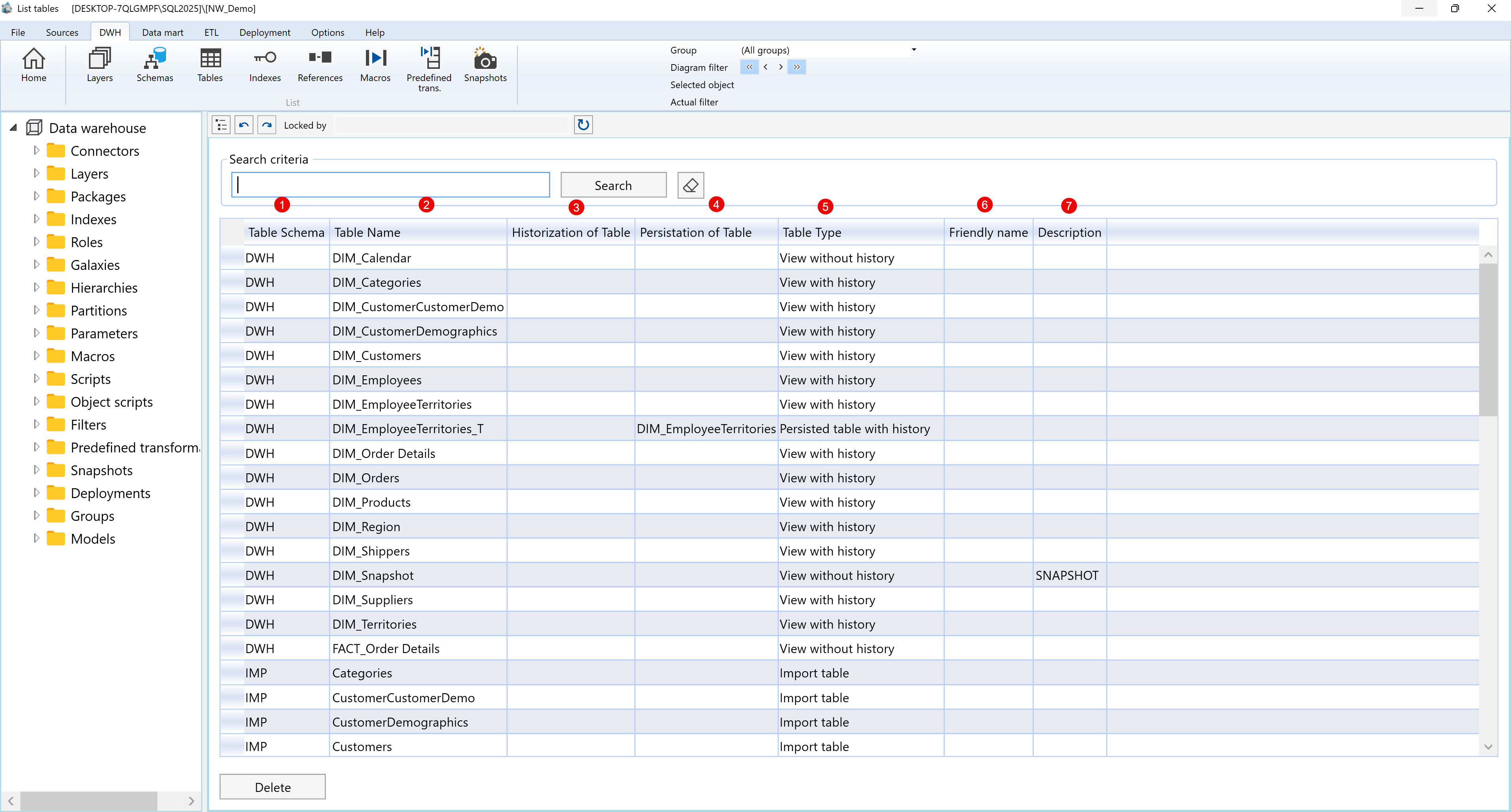This screenshot has width=1511, height=812.
Task: Open the Deployment menu
Action: (264, 32)
